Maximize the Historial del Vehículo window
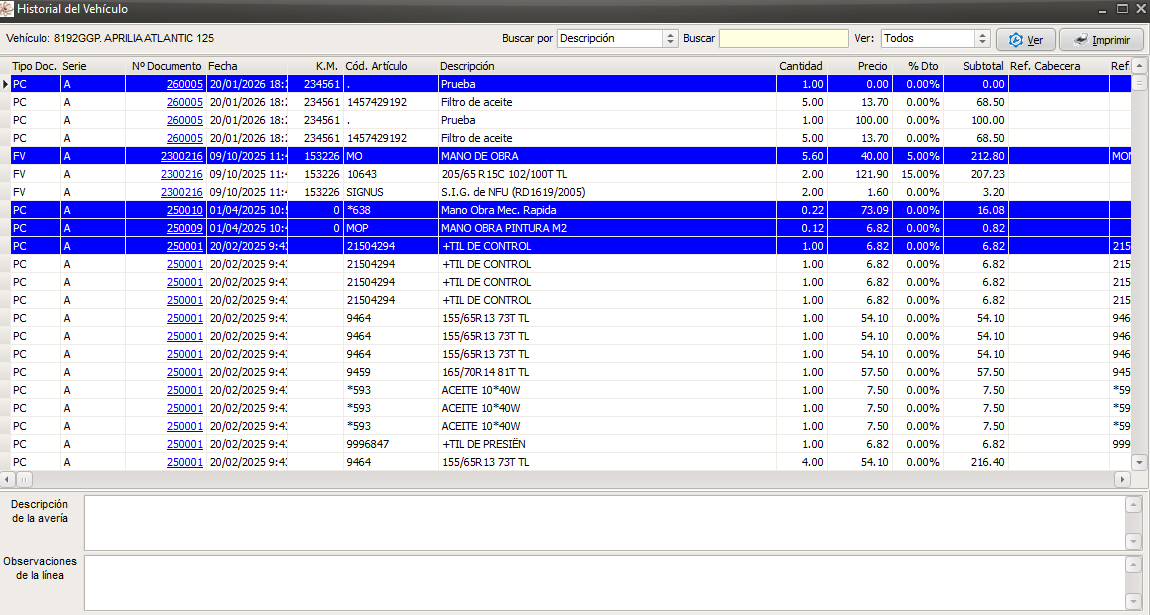This screenshot has height=615, width=1150. click(1122, 9)
